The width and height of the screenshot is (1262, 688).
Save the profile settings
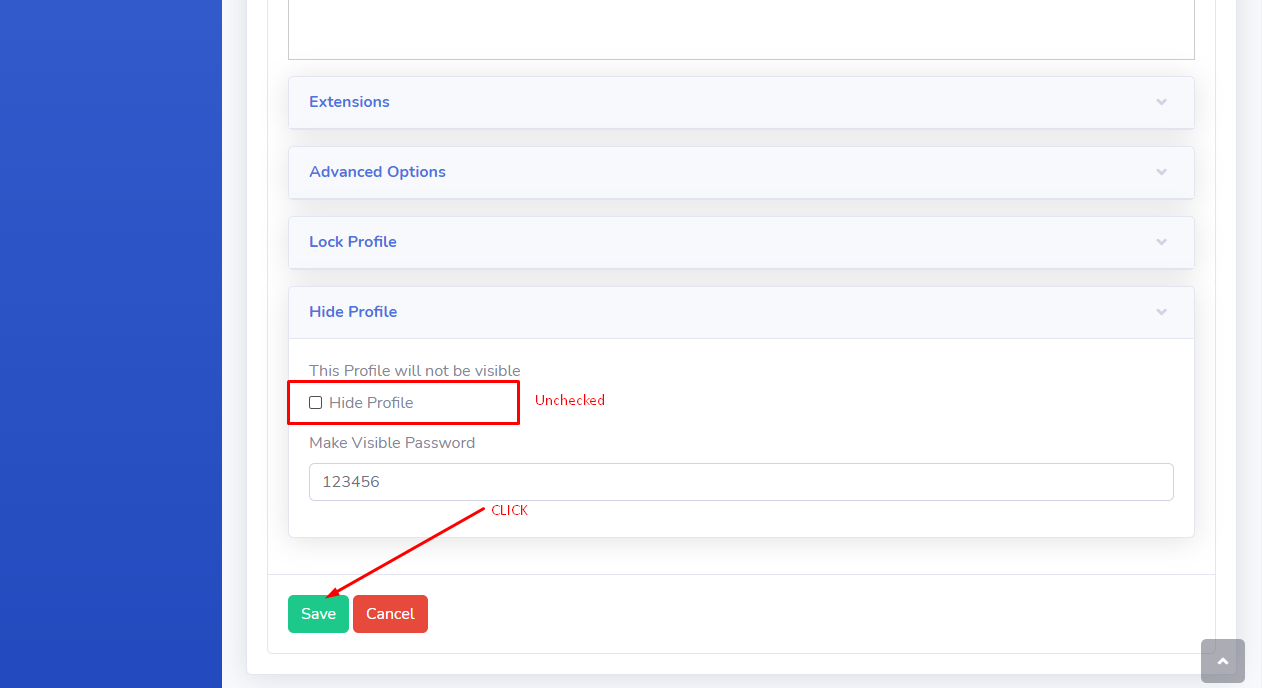(318, 614)
